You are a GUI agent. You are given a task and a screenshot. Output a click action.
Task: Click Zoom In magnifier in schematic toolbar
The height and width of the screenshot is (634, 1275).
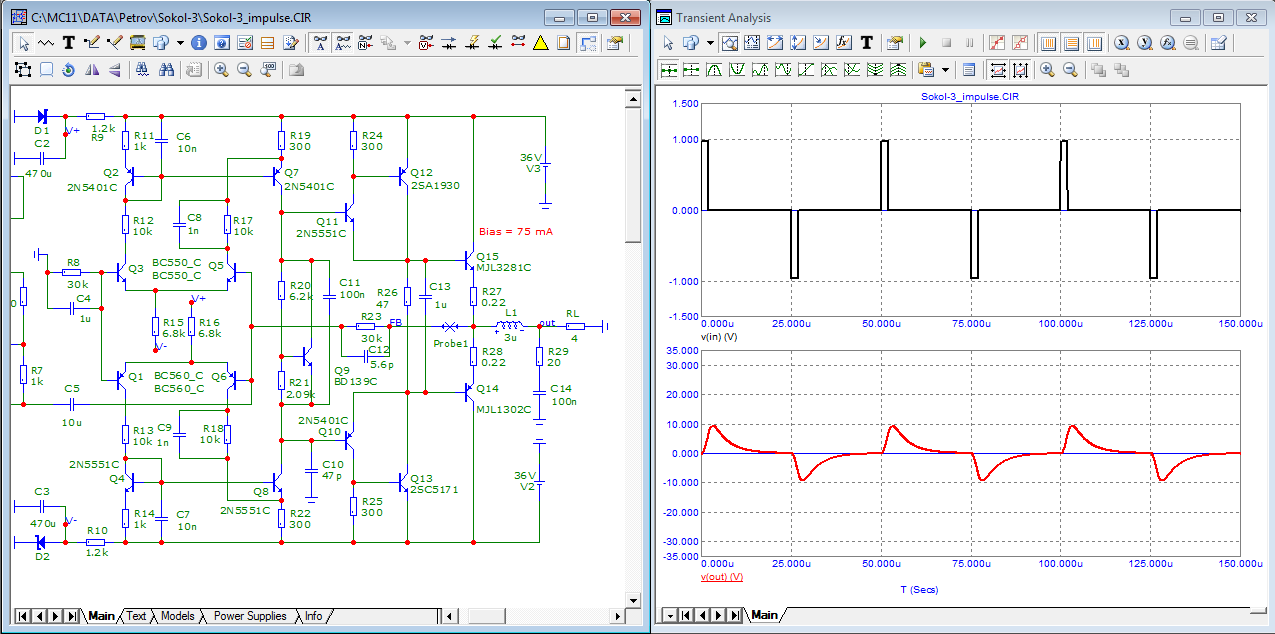tap(221, 69)
